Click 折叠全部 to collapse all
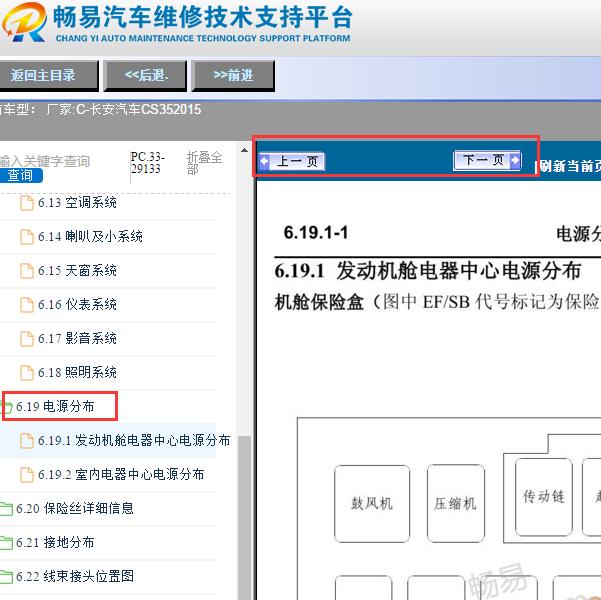 204,163
